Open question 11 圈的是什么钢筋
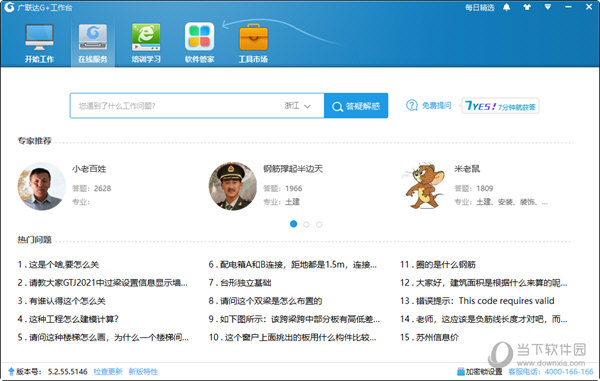Viewport: 600px width, 381px height. click(438, 264)
